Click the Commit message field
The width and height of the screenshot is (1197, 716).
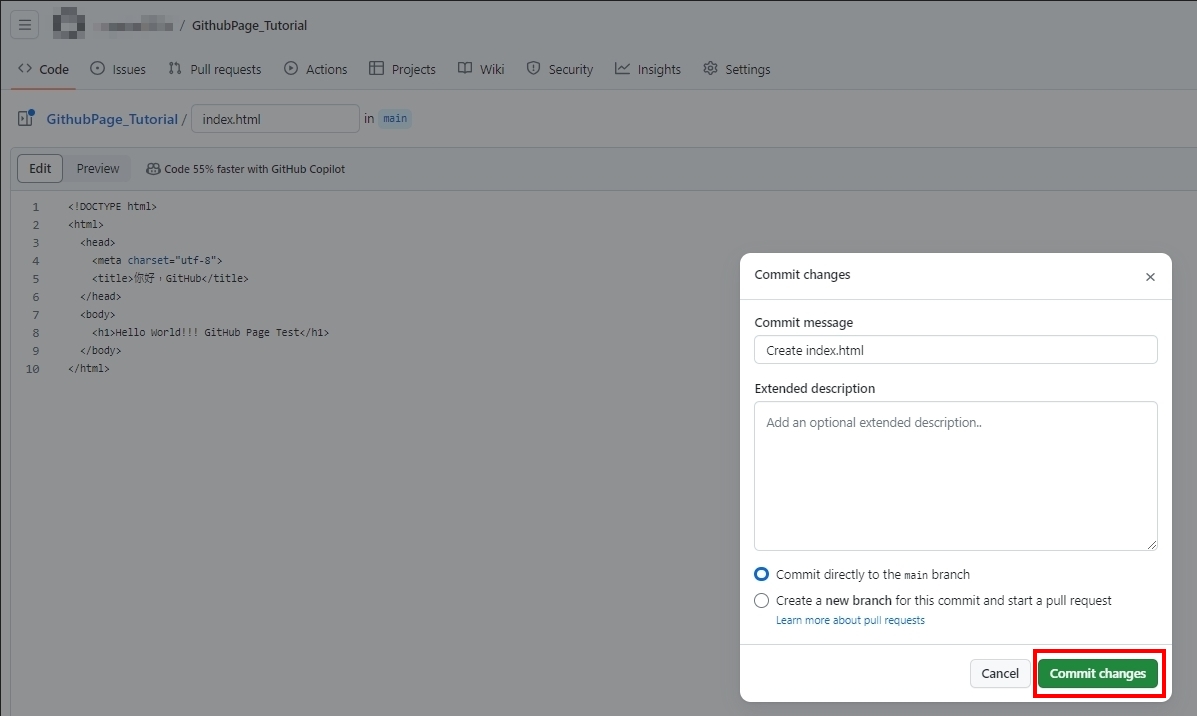[955, 350]
